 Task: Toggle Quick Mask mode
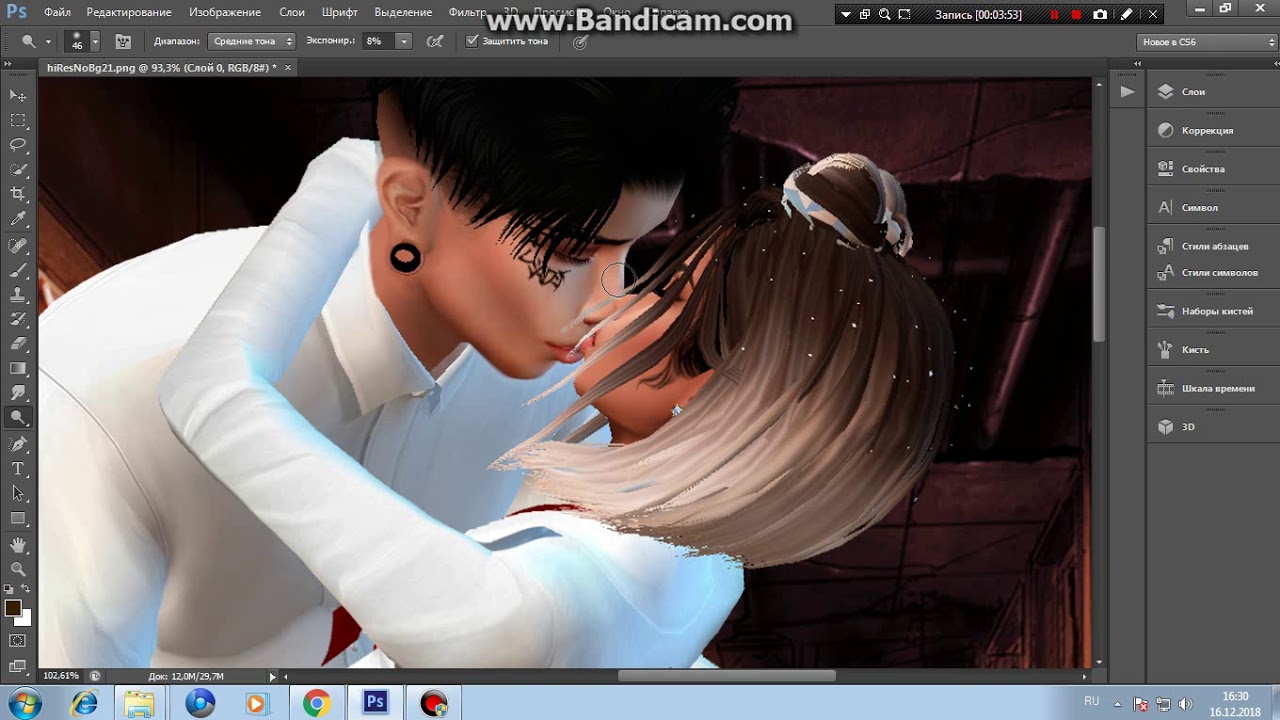[18, 640]
